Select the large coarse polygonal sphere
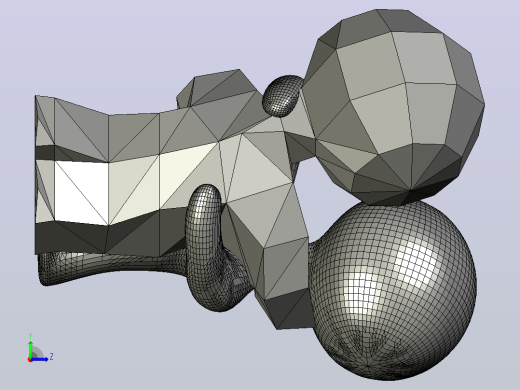This screenshot has width=520, height=390. pos(393,107)
